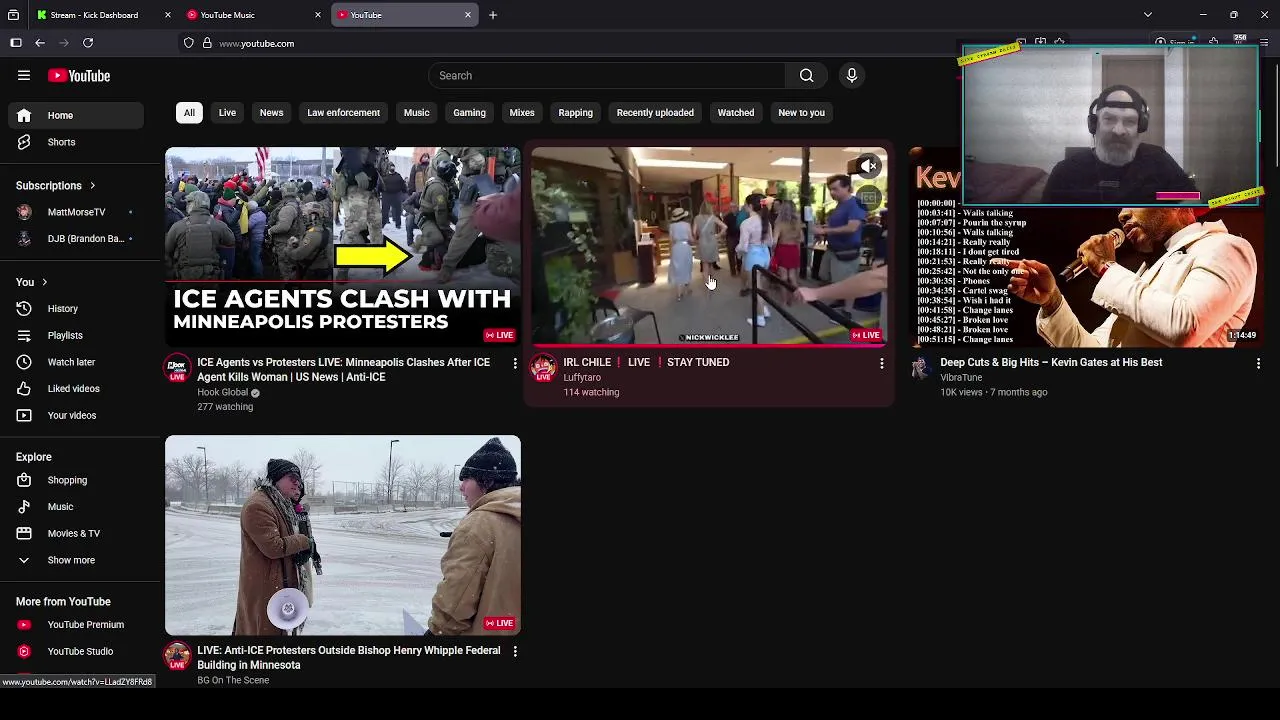Unmute the IRL CHILE preview video
This screenshot has width=1280, height=720.
(868, 166)
